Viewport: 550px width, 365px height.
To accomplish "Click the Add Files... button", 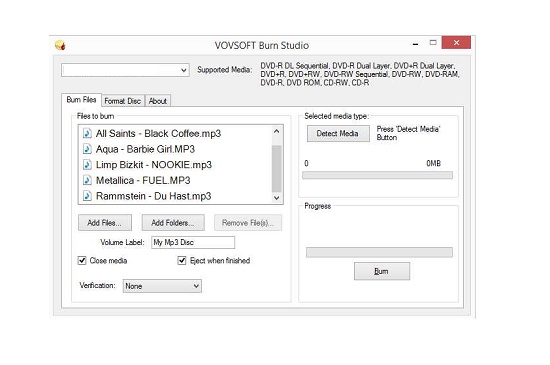I will [105, 223].
